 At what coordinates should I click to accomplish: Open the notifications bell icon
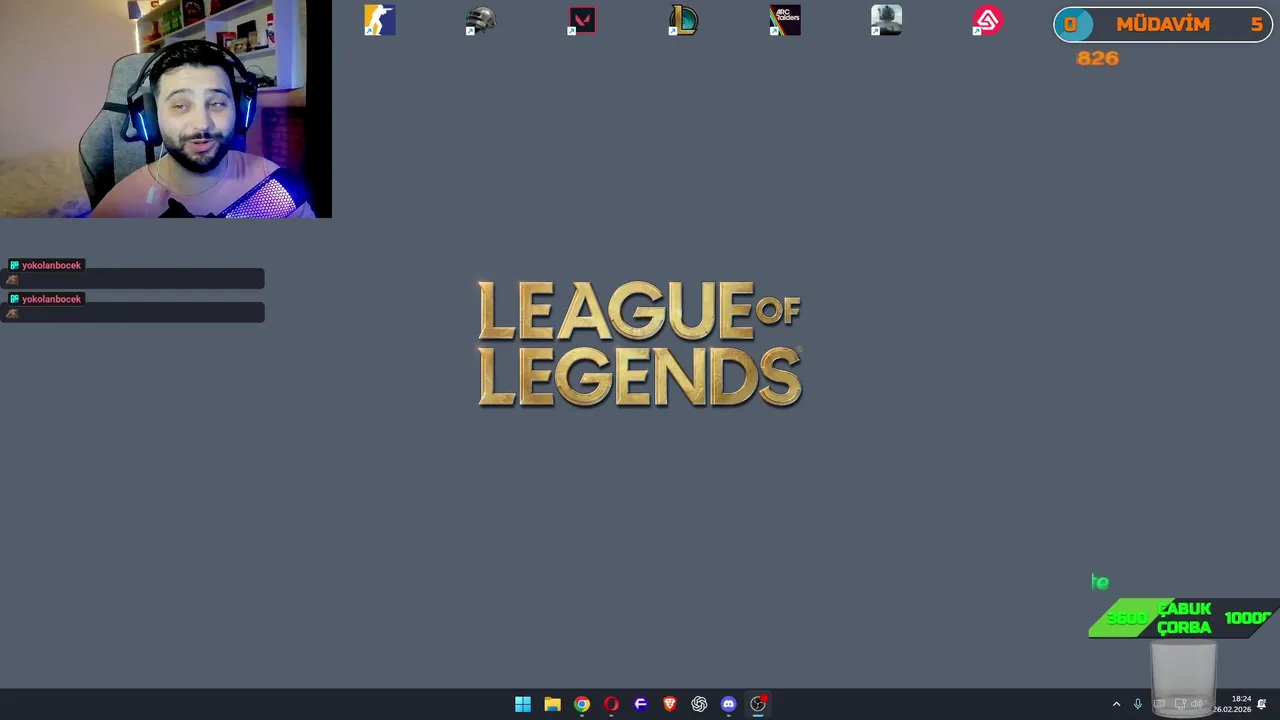click(1262, 704)
